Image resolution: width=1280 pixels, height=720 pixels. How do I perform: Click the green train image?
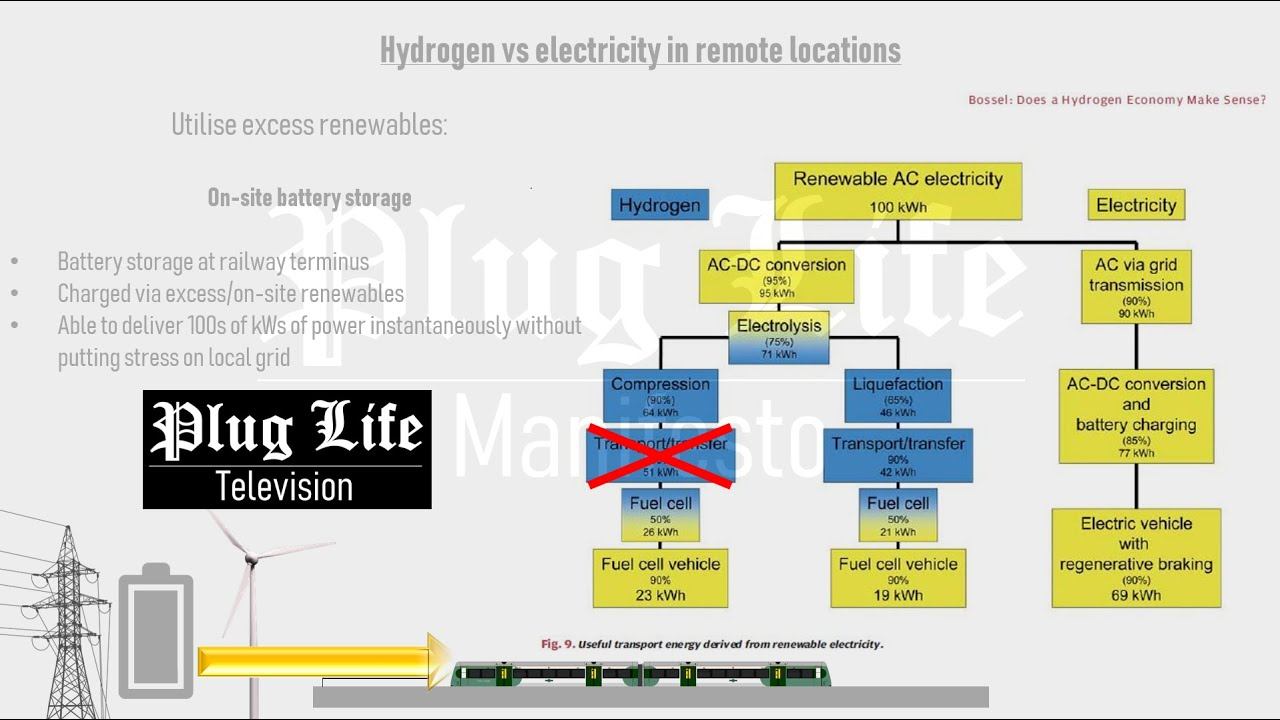(641, 673)
